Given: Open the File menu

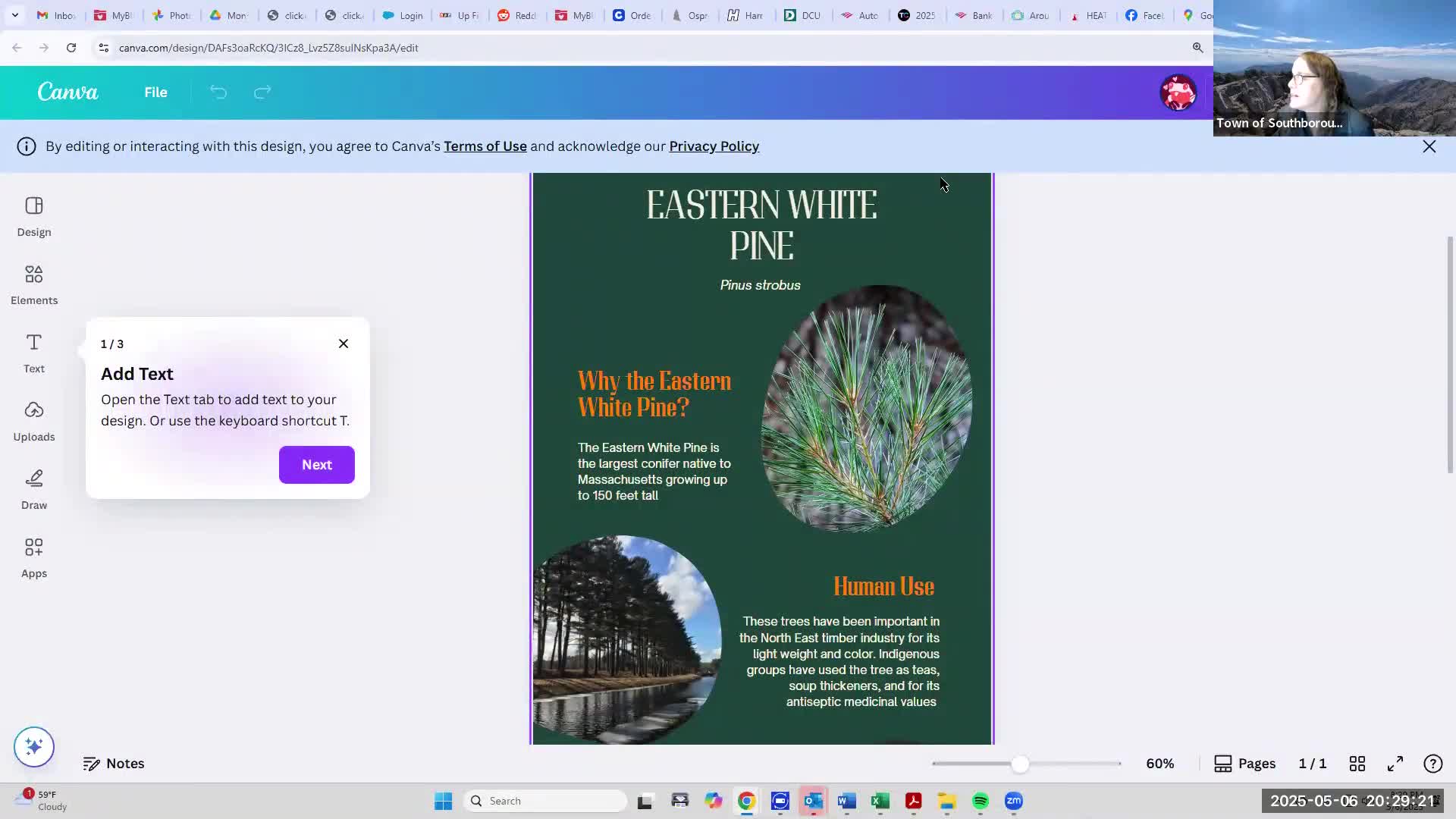Looking at the screenshot, I should click(155, 93).
